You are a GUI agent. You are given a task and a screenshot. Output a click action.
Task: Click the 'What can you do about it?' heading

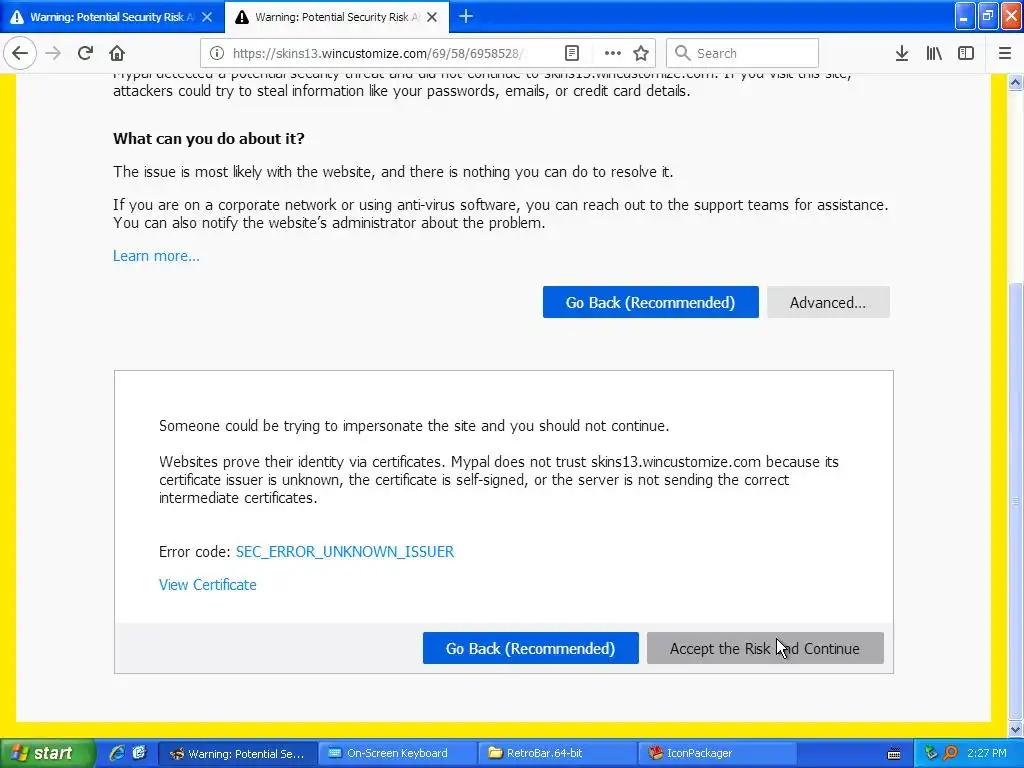tap(209, 138)
